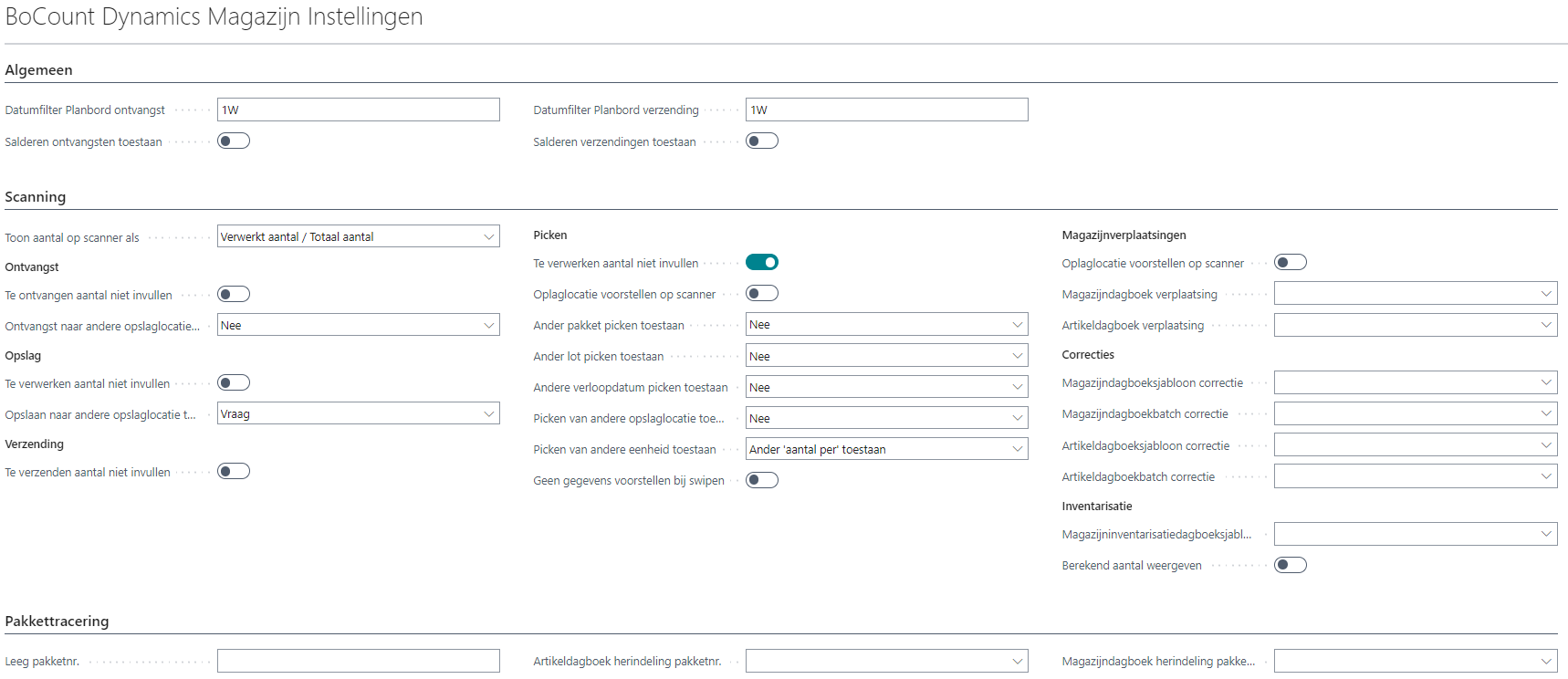This screenshot has height=679, width=1568.
Task: Toggle Picken's Oplaglocatie voorstellen op scanner
Action: tap(762, 293)
